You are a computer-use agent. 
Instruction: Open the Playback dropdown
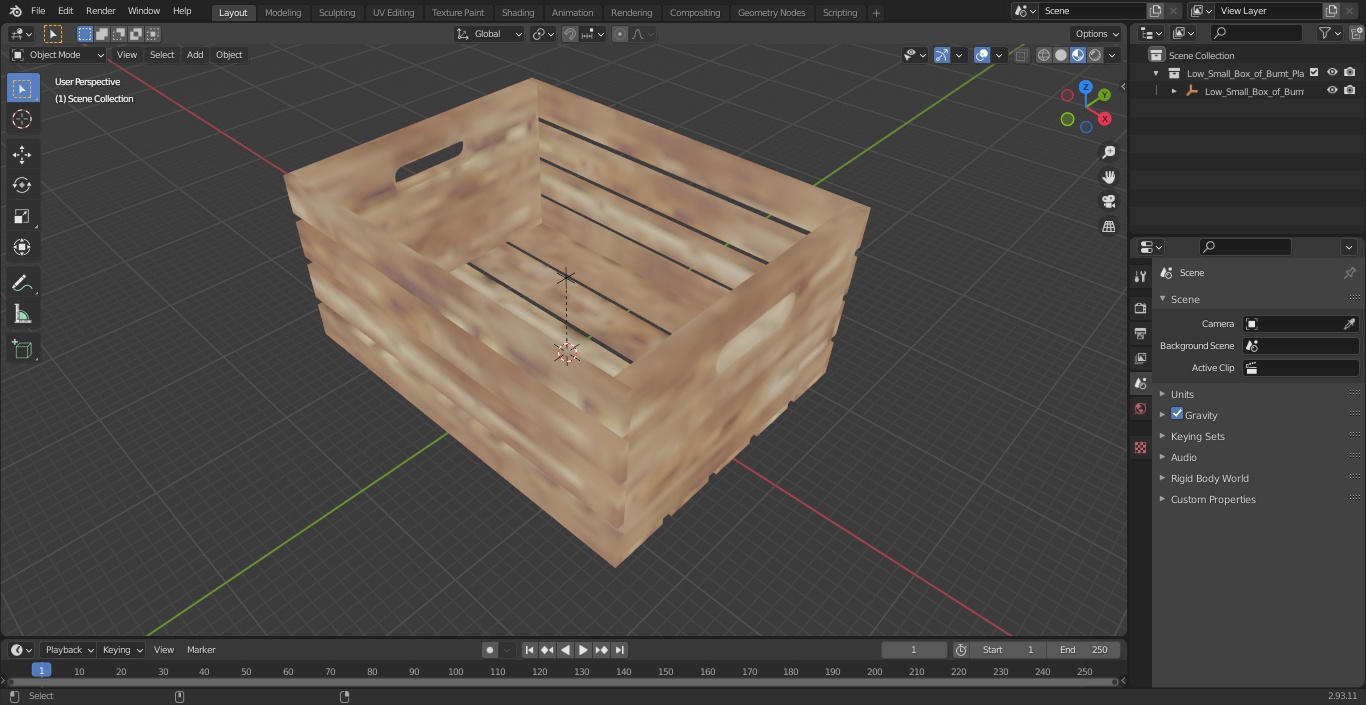[x=68, y=650]
